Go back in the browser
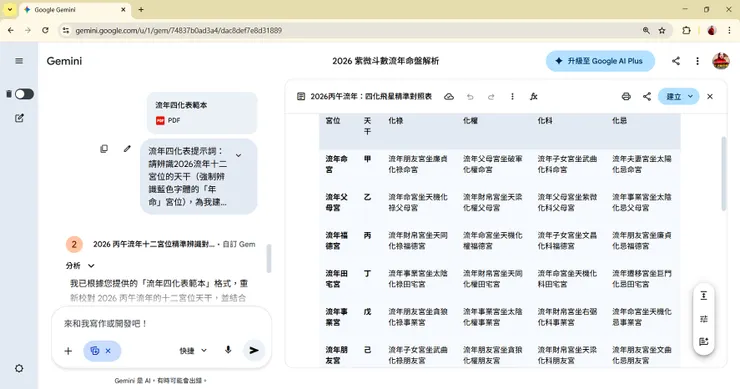740x389 pixels. [11, 30]
